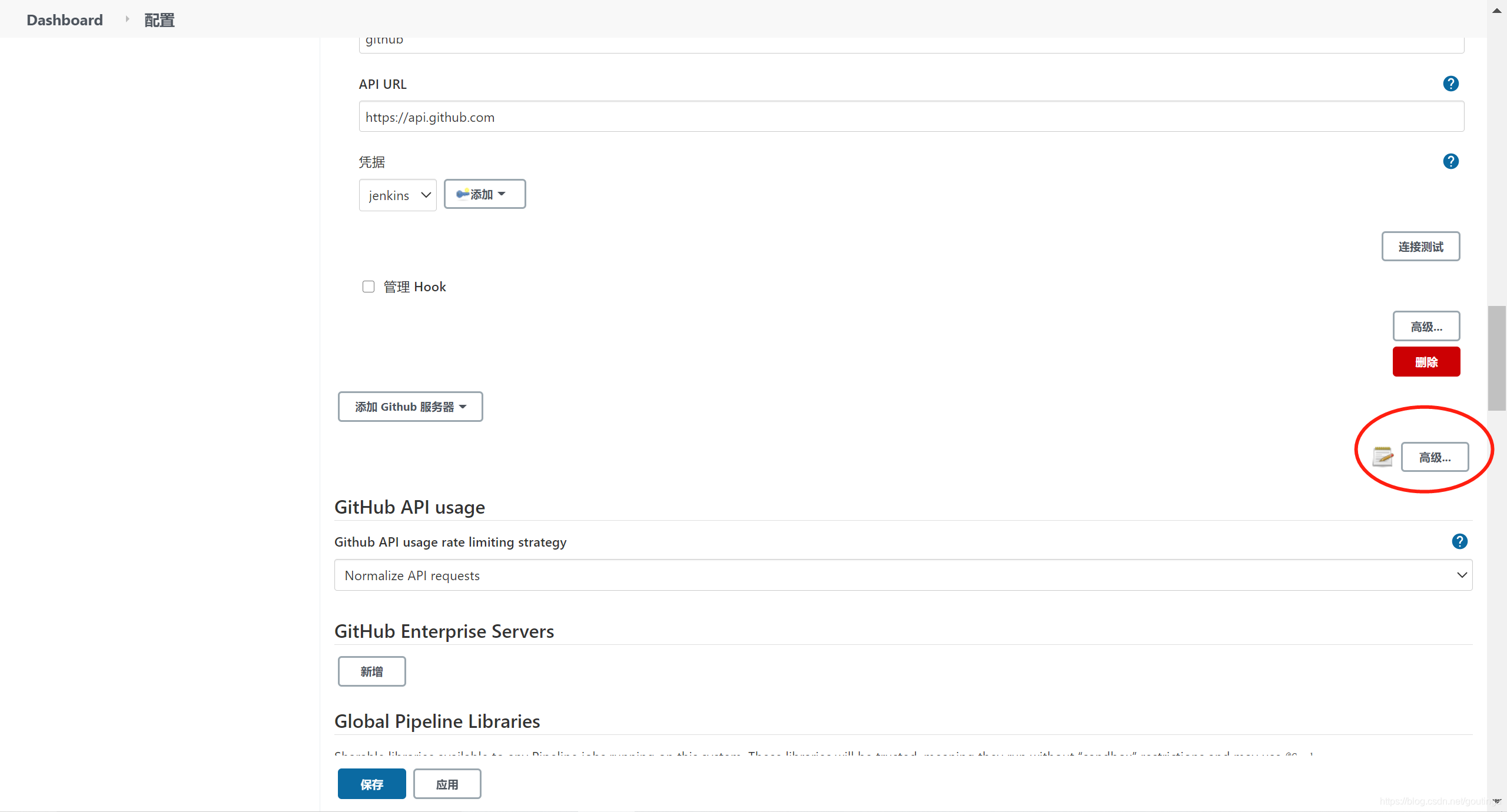The image size is (1507, 812).
Task: Click the red 删除 delete button
Action: [1426, 361]
